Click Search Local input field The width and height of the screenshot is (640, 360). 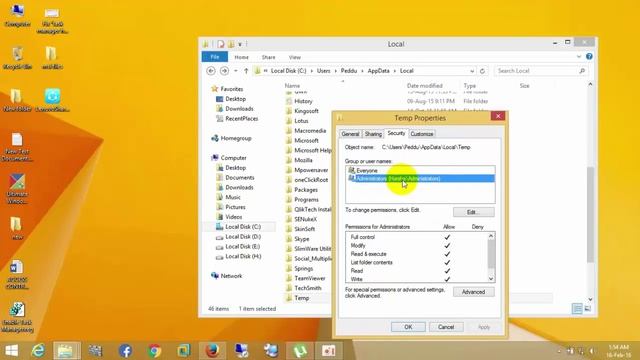coord(537,71)
